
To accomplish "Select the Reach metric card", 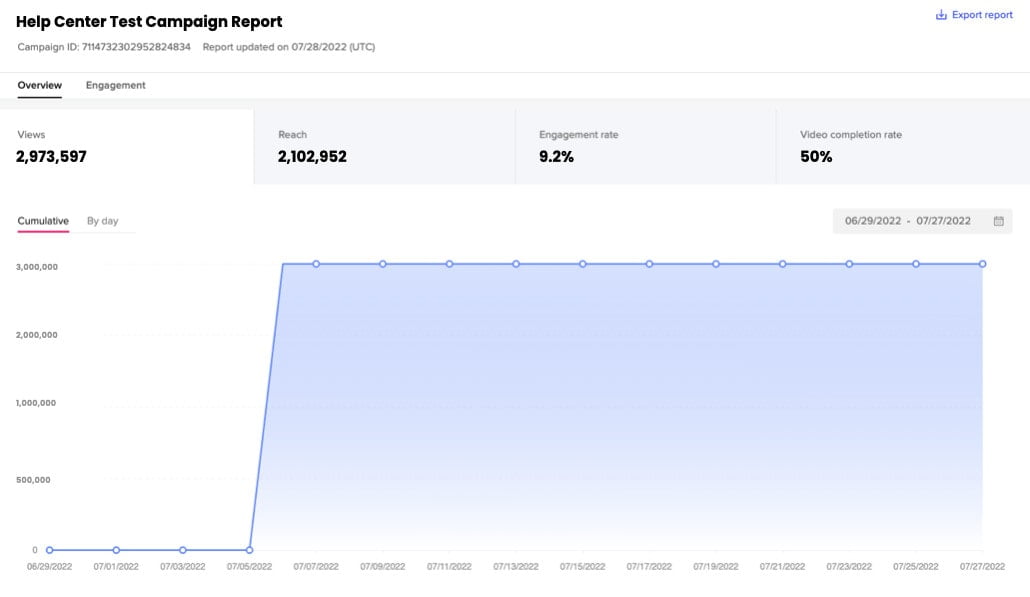I will pyautogui.click(x=384, y=147).
